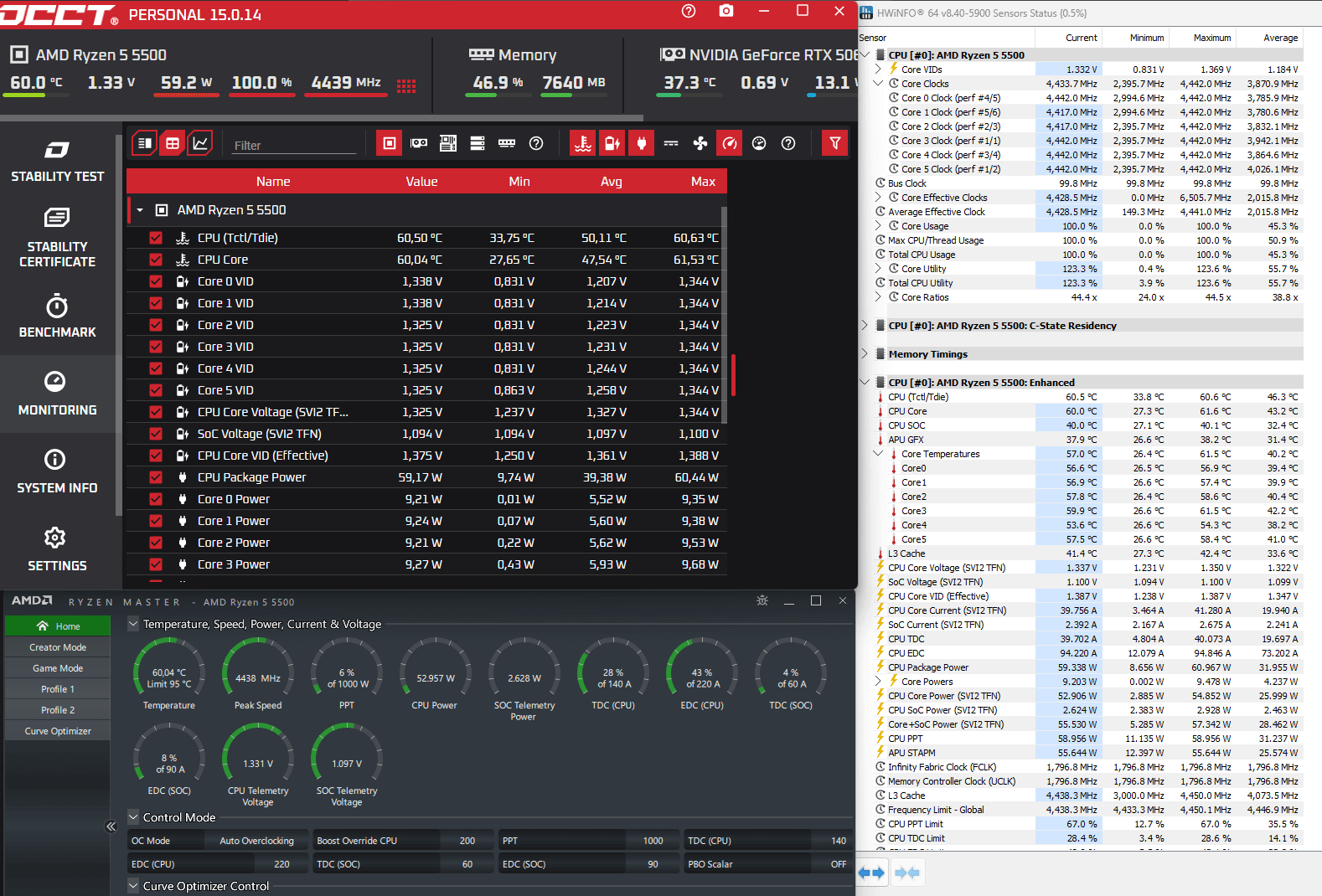The width and height of the screenshot is (1322, 896).
Task: Click the Ryzen Master bug report icon
Action: point(762,600)
